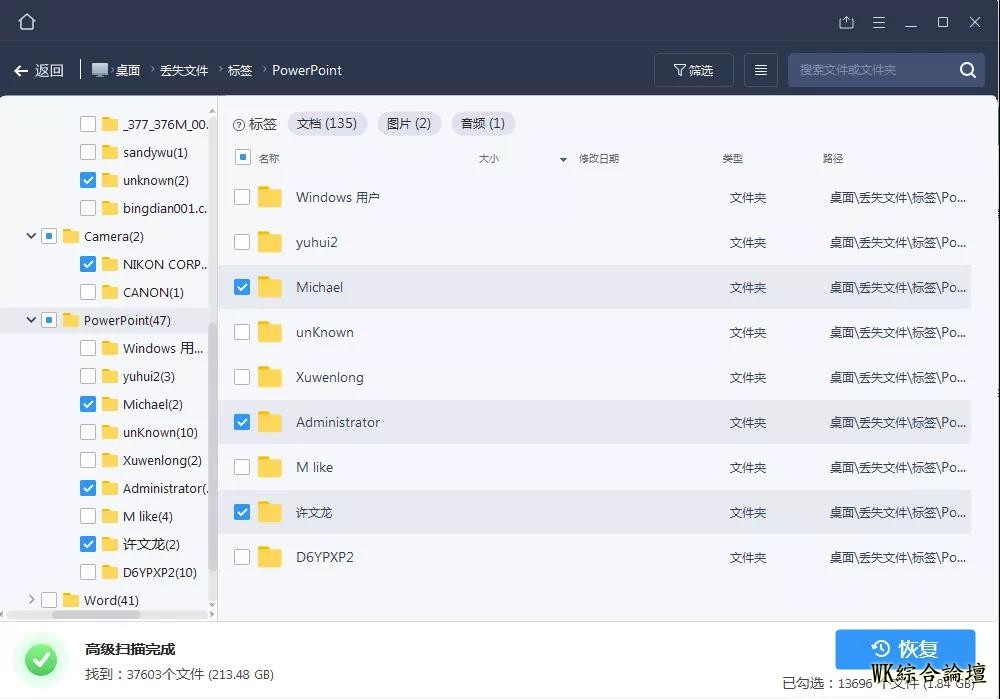
Task: Toggle the select-all checkbox beside 名称
Action: coord(242,158)
